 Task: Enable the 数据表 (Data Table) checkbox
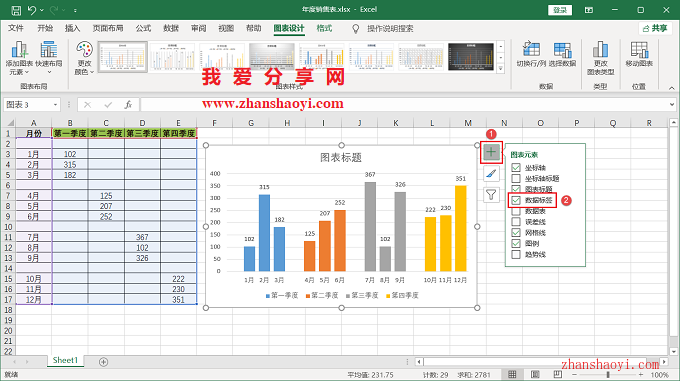[516, 211]
